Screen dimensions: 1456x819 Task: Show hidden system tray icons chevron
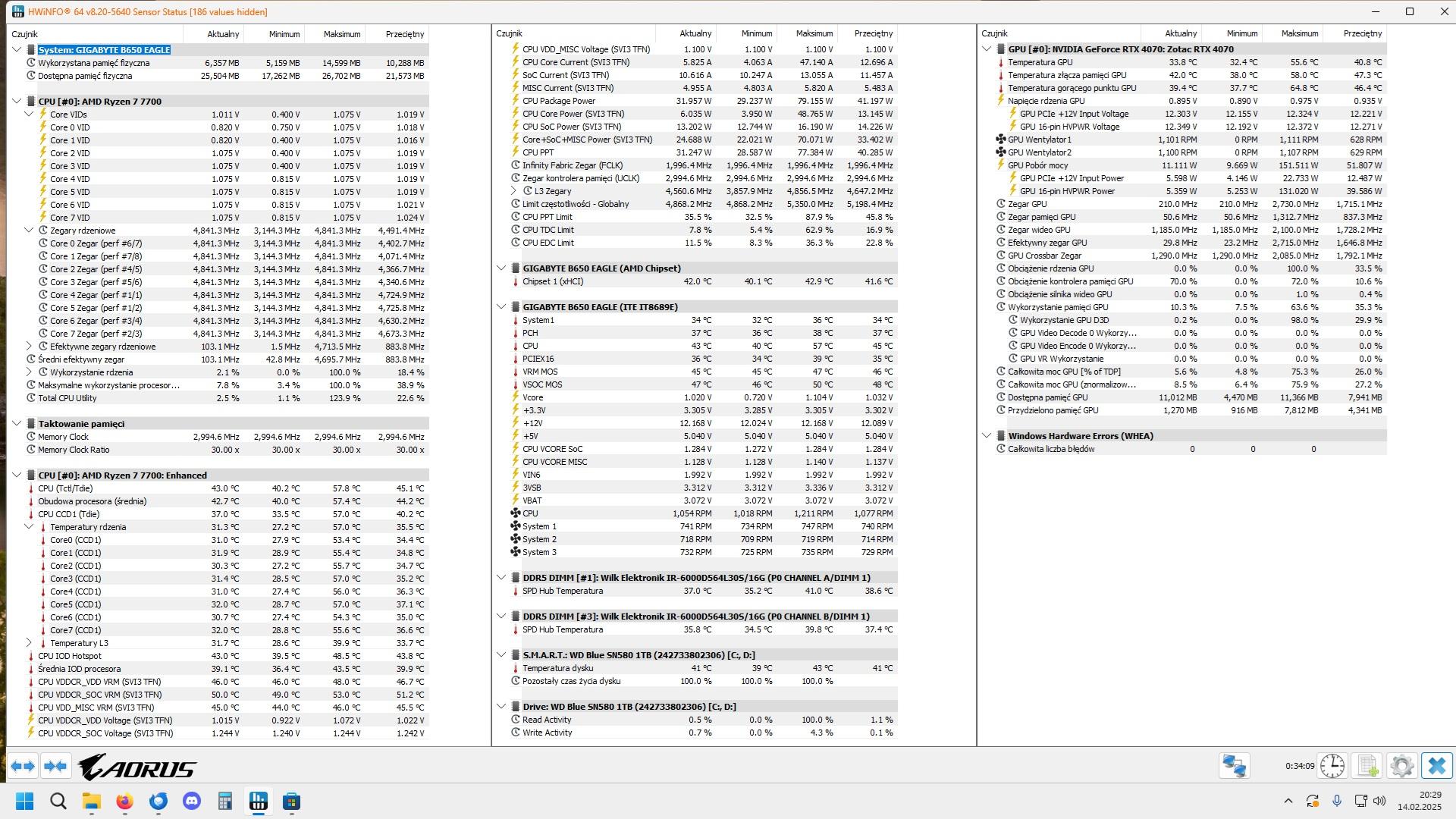(1288, 802)
